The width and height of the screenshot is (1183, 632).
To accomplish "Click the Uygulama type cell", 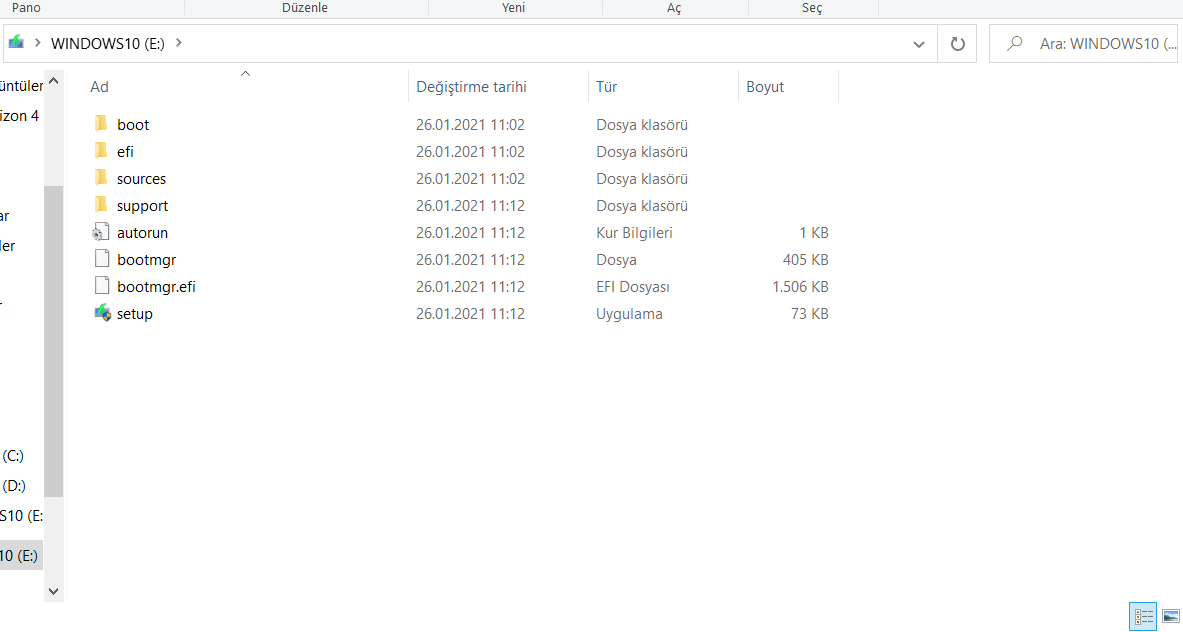I will tap(629, 314).
